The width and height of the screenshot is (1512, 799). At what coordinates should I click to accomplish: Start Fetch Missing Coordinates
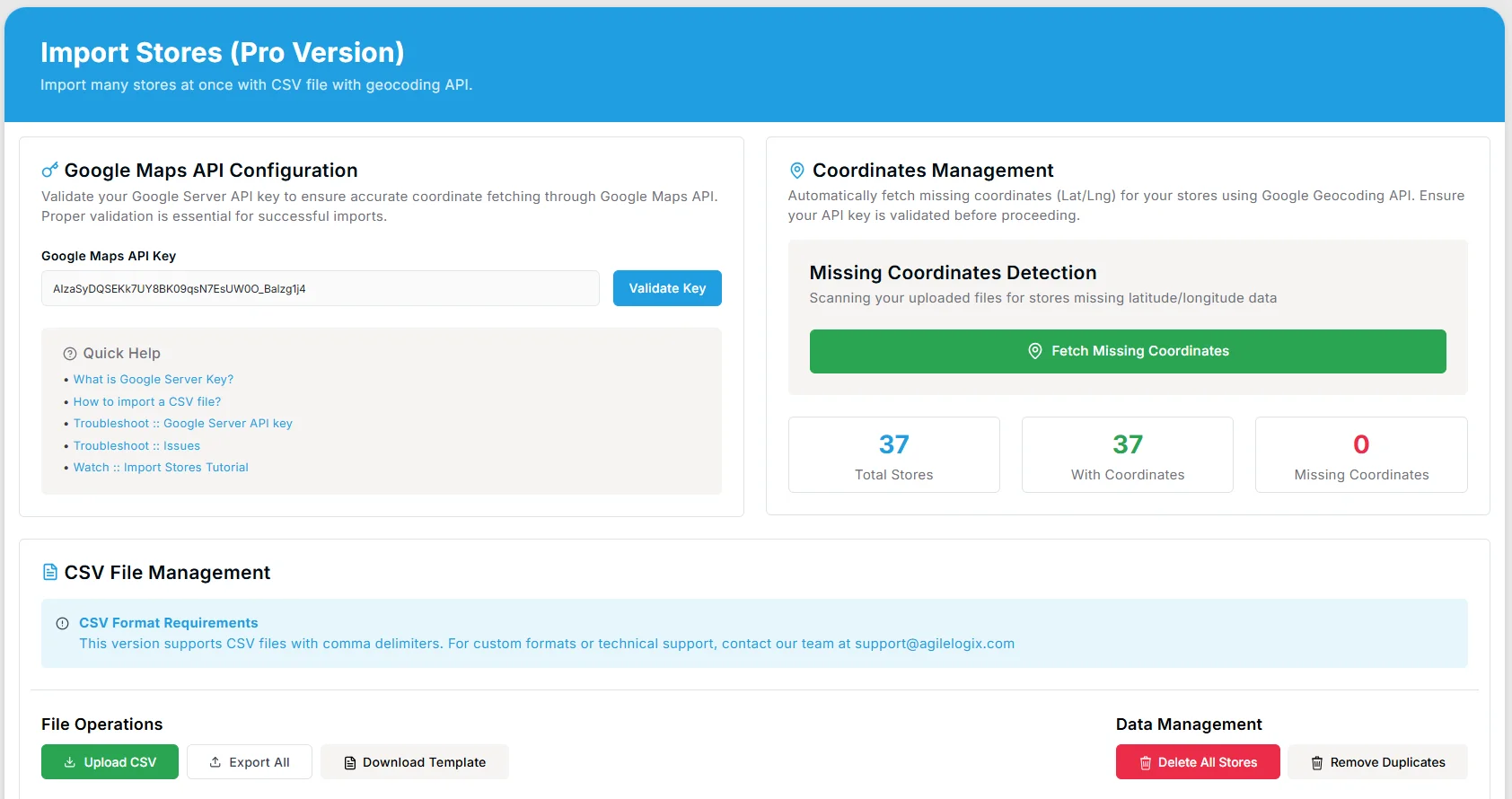pyautogui.click(x=1127, y=351)
